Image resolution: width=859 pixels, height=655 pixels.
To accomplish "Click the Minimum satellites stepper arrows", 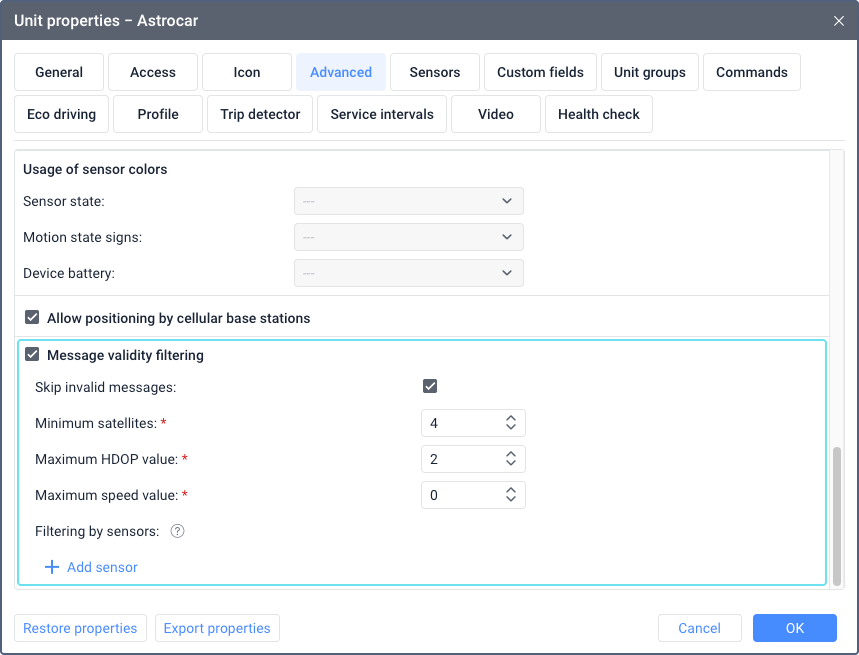I will pyautogui.click(x=510, y=423).
